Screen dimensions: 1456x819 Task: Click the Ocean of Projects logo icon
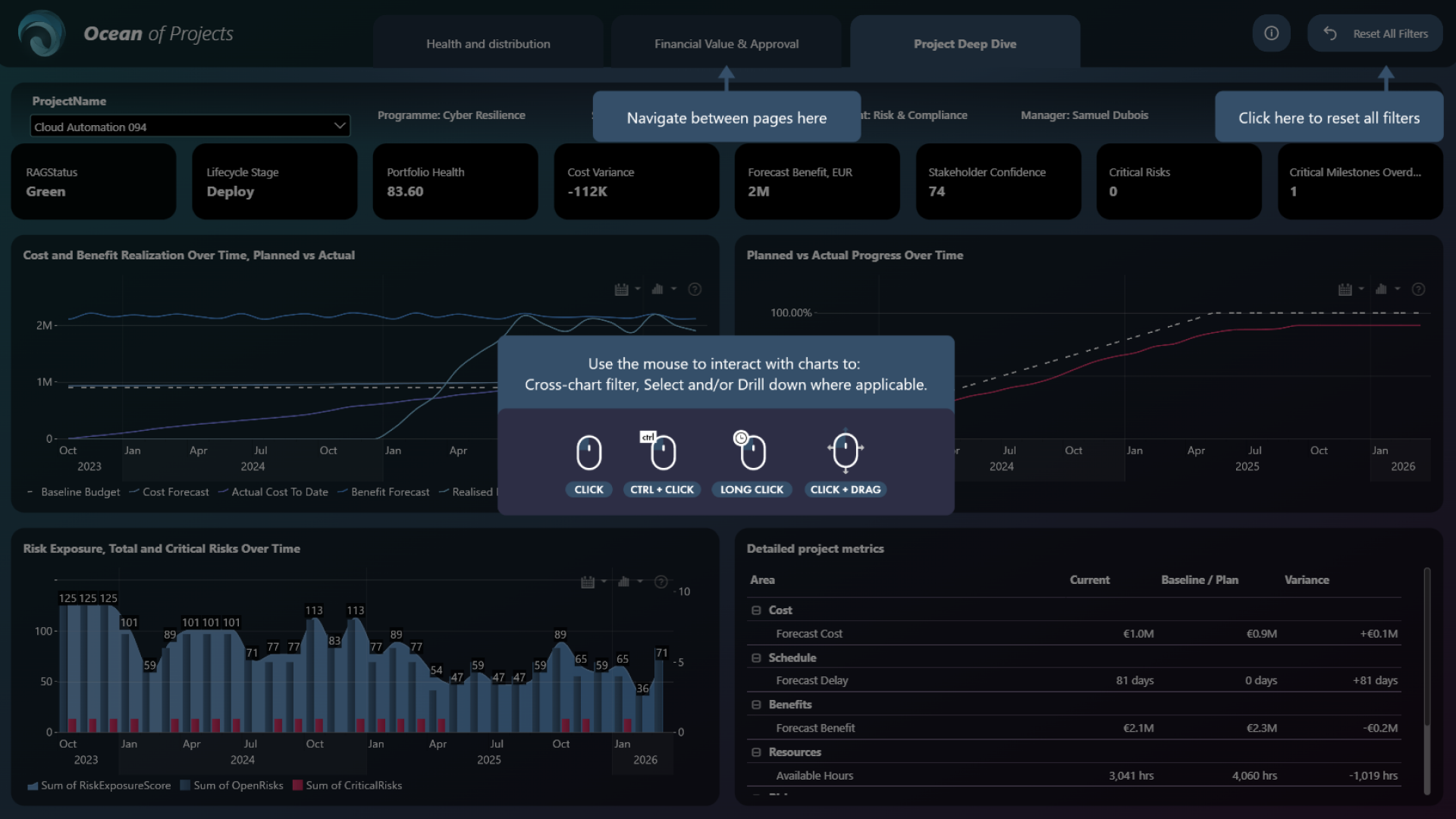pos(42,33)
